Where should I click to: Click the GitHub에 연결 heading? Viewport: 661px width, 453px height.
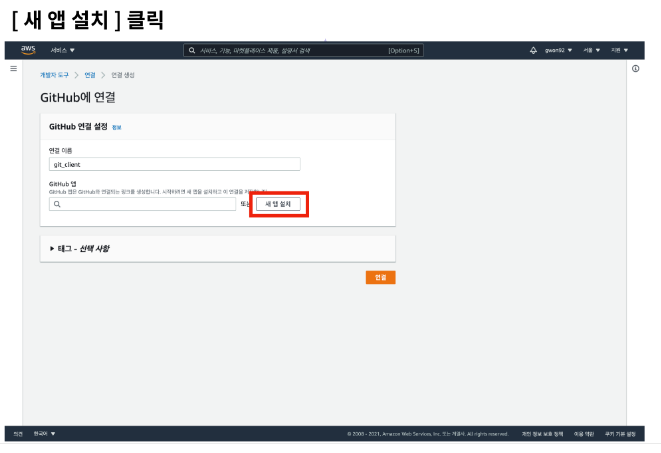[78, 97]
